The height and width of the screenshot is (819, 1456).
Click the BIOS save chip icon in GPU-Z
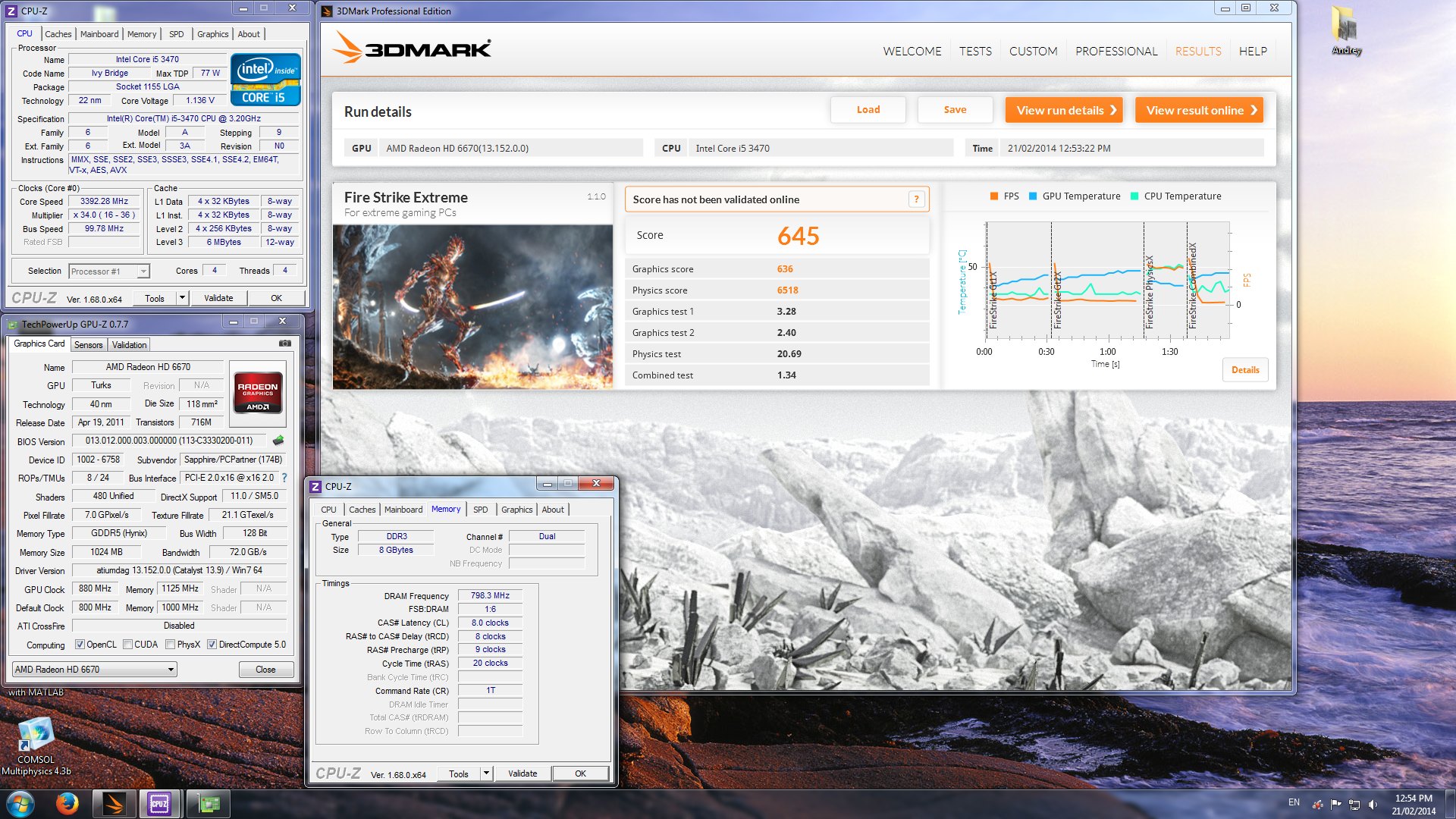[x=278, y=441]
